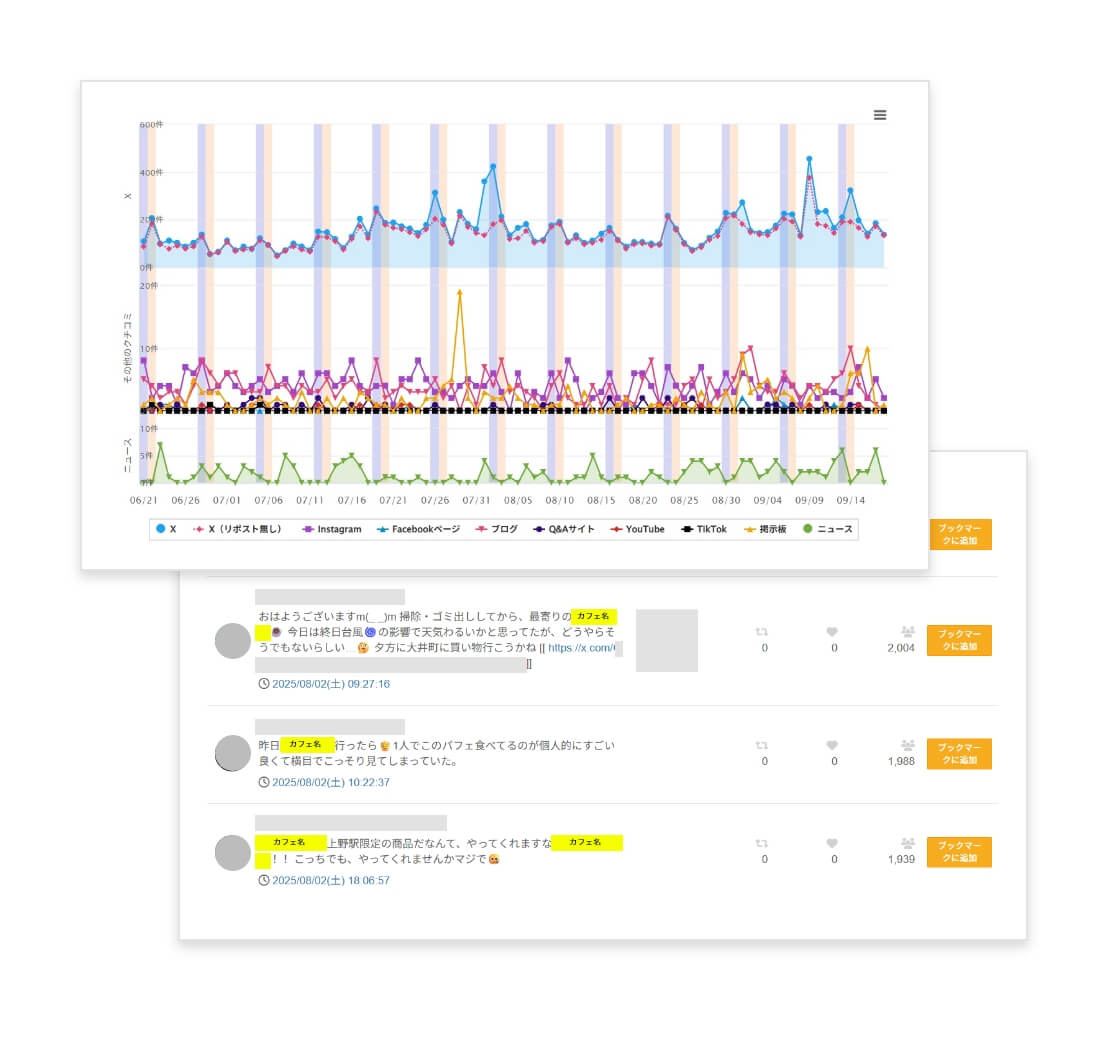Open the 2025/08/02(土) 10:22:37 timestamp link
Viewport: 1108px width, 1040px height.
[330, 782]
